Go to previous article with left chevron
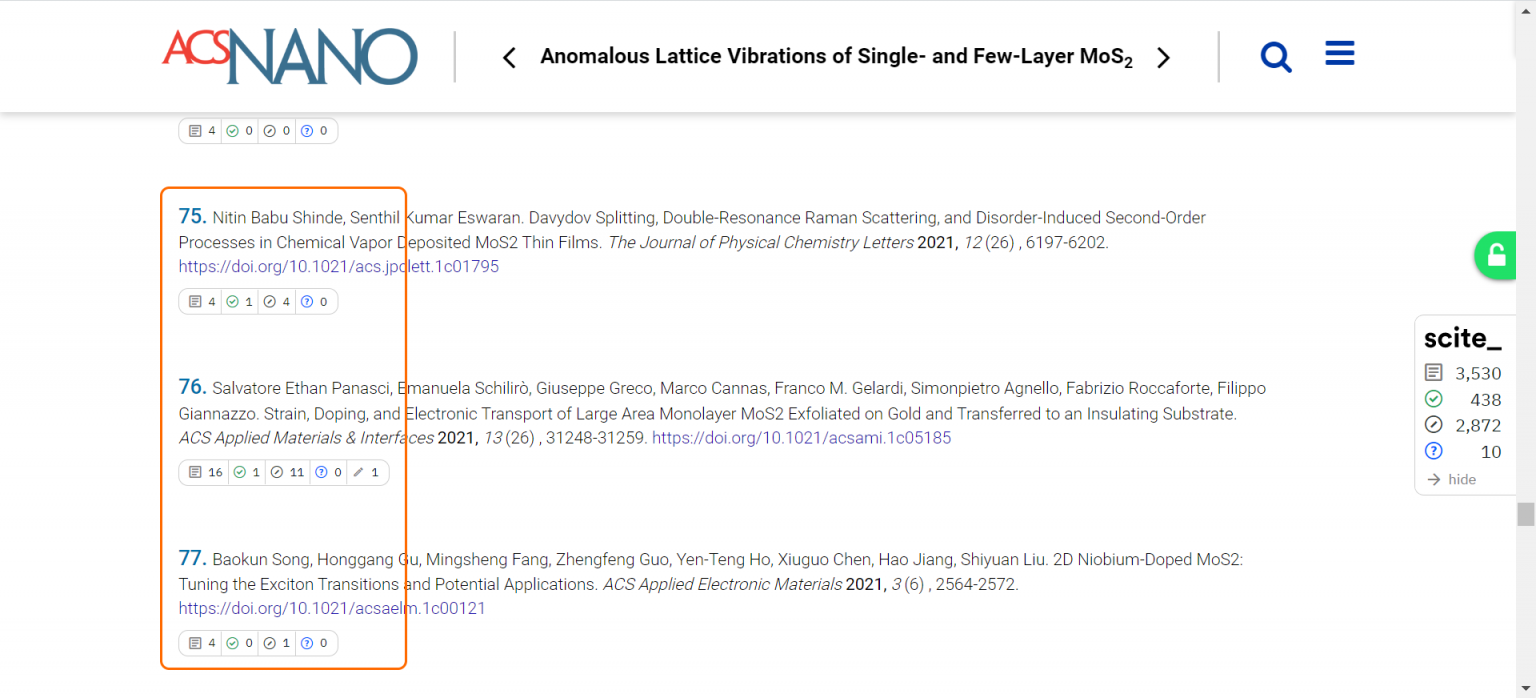 point(509,58)
